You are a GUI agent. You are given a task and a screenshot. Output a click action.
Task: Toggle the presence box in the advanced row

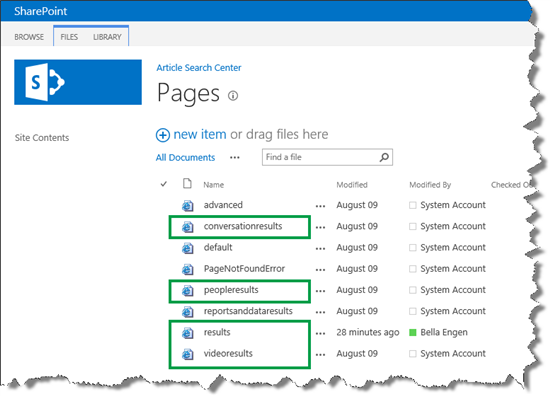click(x=413, y=205)
